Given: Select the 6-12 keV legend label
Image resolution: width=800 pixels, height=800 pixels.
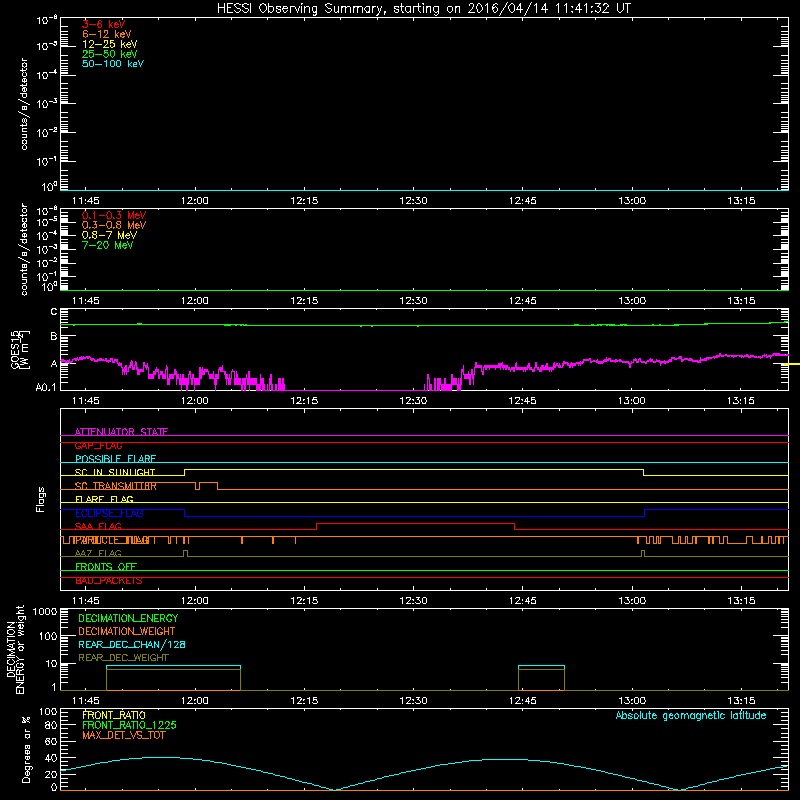Looking at the screenshot, I should pyautogui.click(x=107, y=34).
